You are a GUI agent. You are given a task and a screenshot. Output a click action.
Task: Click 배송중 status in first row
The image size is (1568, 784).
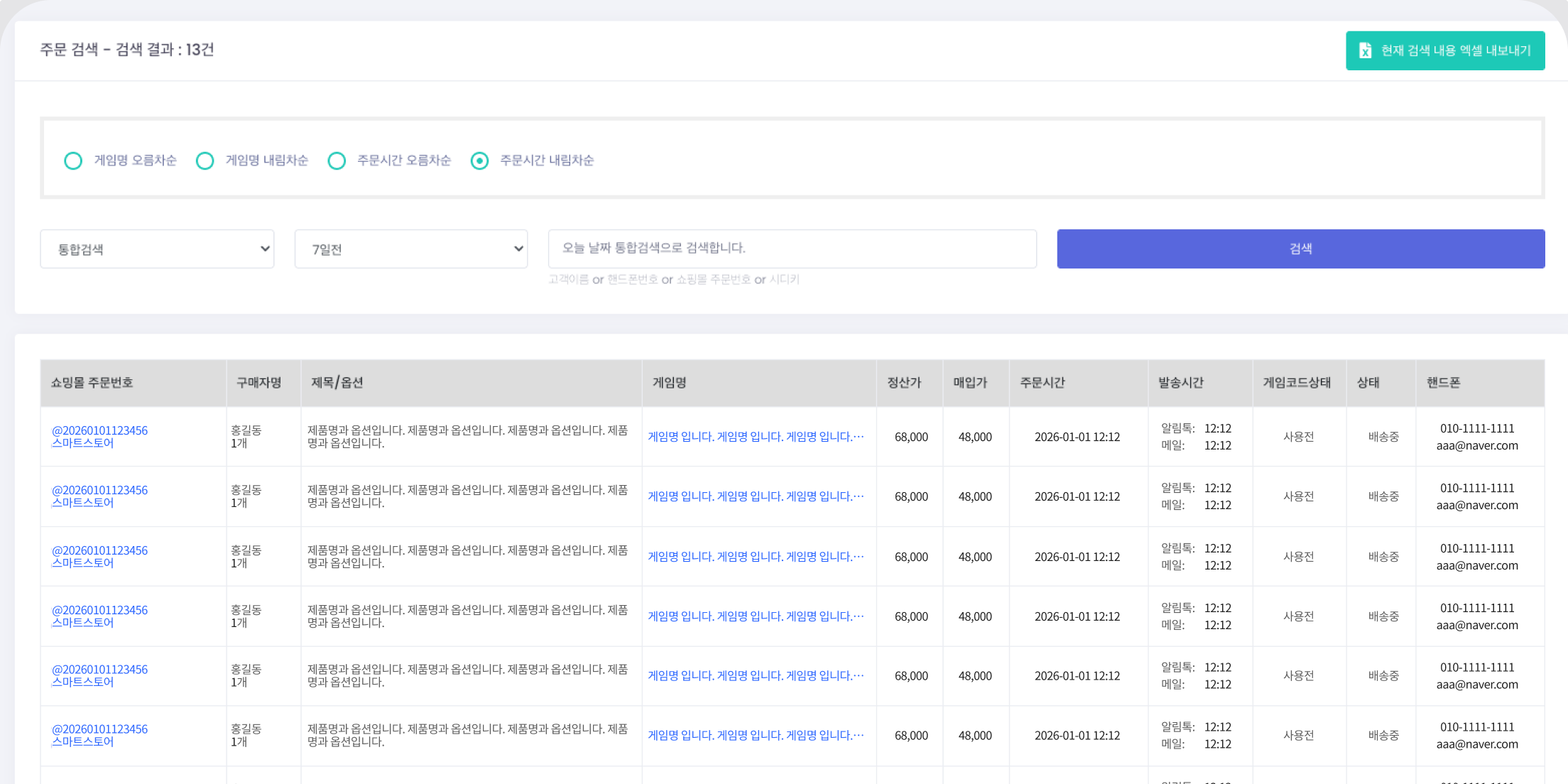click(x=1383, y=437)
